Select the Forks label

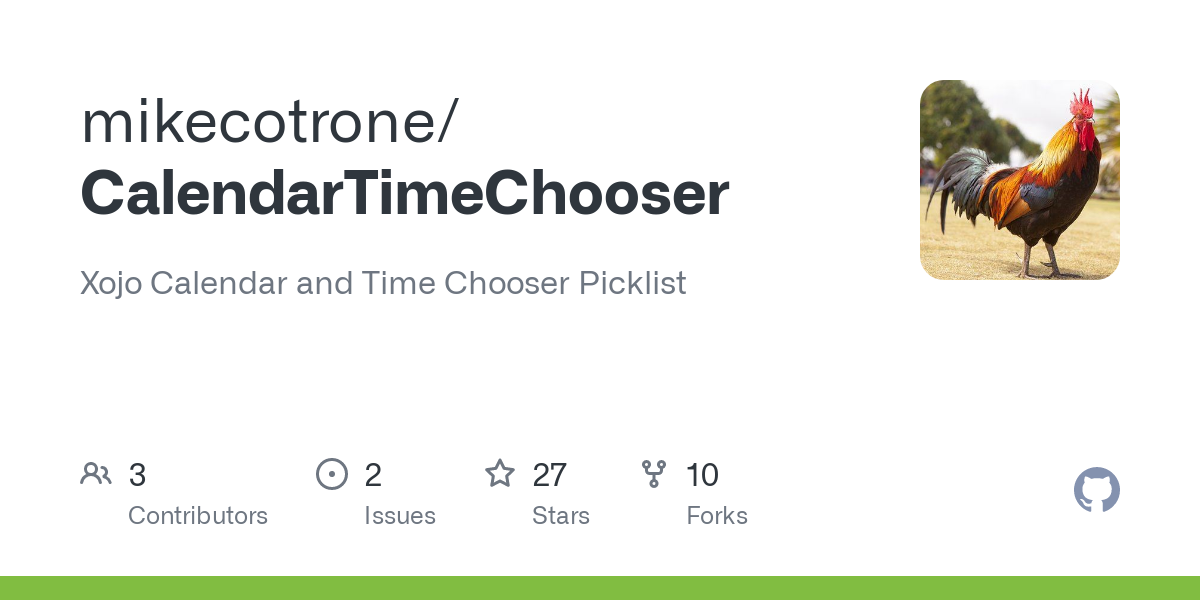pyautogui.click(x=717, y=516)
